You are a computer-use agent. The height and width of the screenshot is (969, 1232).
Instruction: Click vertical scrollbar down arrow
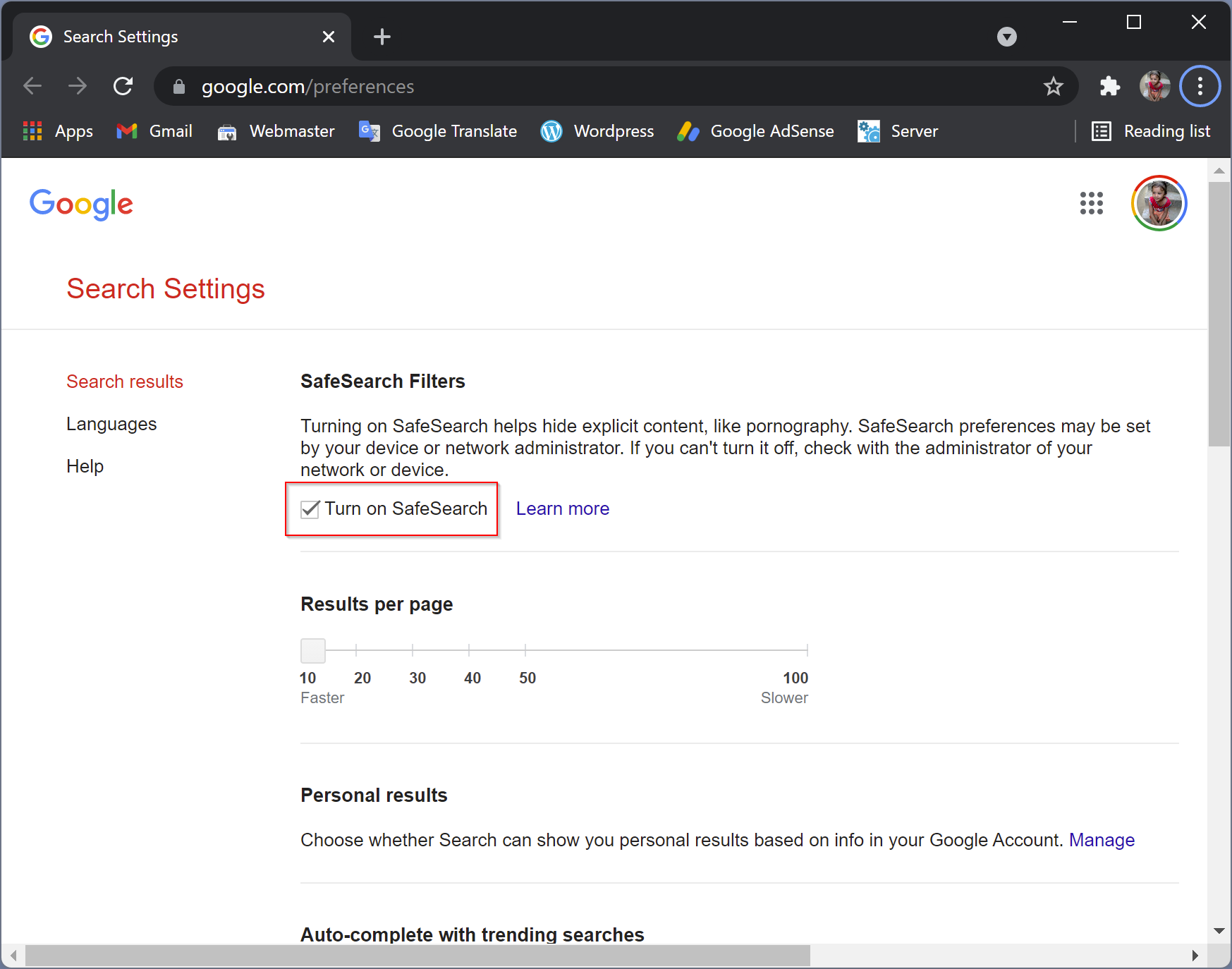pyautogui.click(x=1219, y=931)
